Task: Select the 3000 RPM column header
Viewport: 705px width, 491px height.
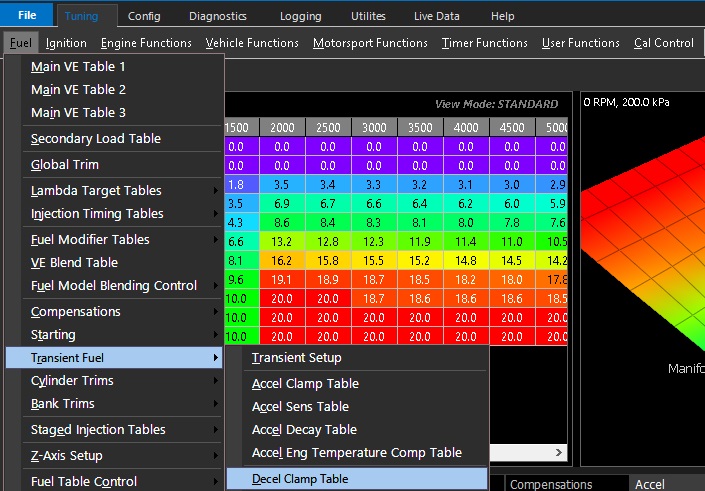Action: 374,128
